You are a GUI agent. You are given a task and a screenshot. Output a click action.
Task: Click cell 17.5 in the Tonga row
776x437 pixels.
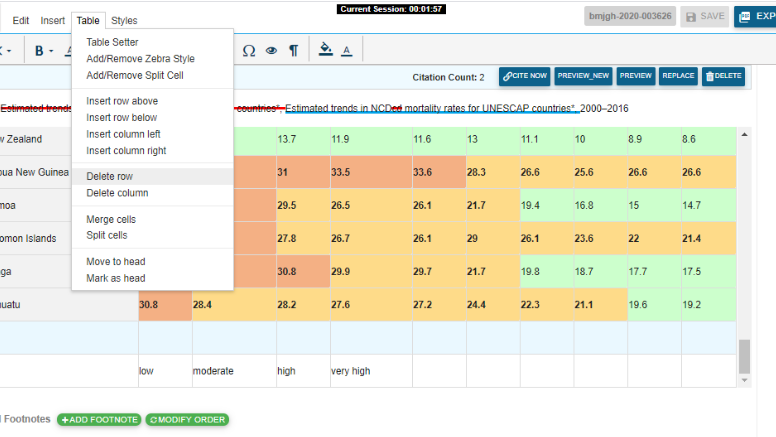pyautogui.click(x=709, y=271)
